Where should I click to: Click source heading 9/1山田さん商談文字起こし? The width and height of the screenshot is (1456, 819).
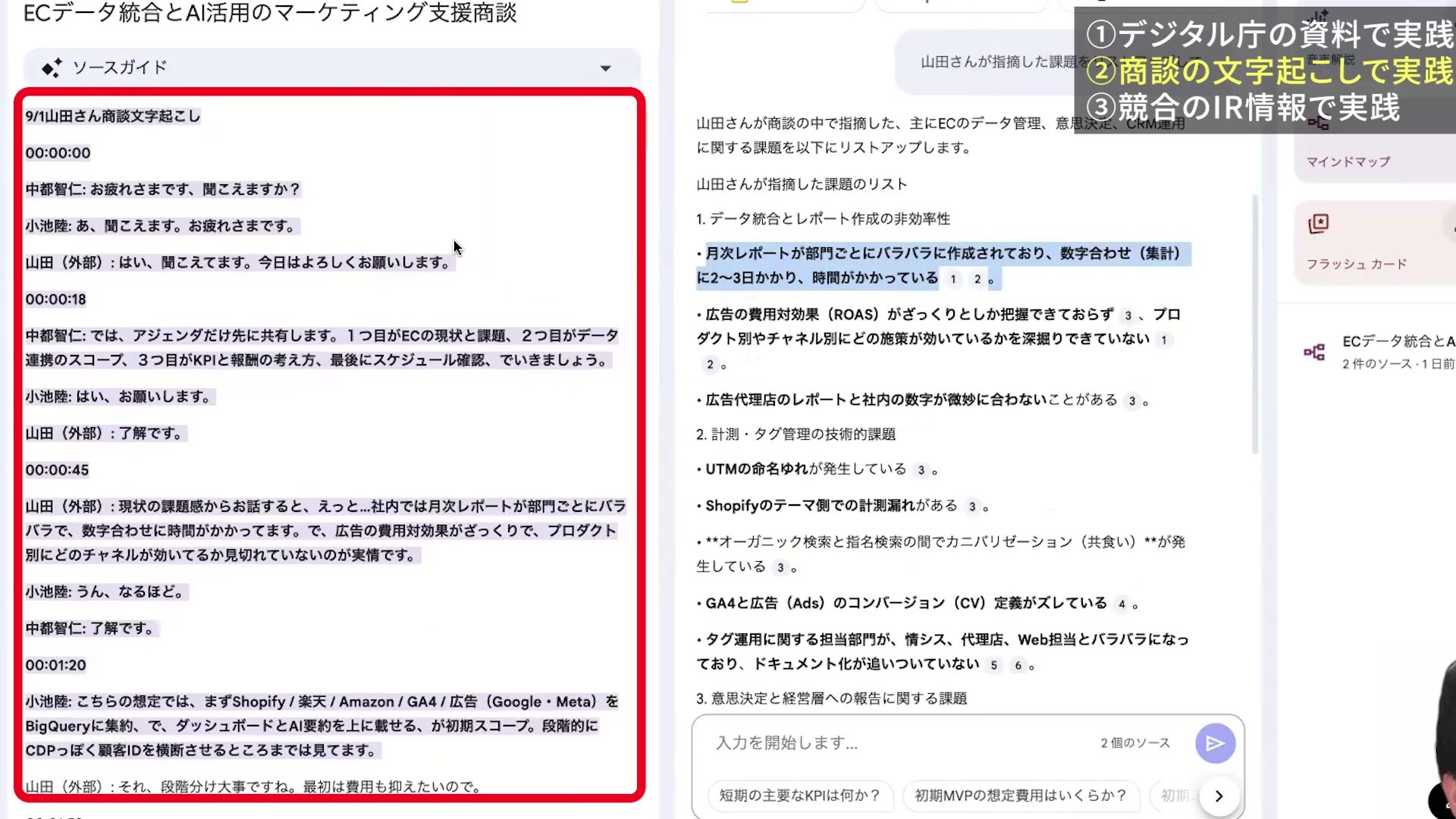click(x=113, y=116)
